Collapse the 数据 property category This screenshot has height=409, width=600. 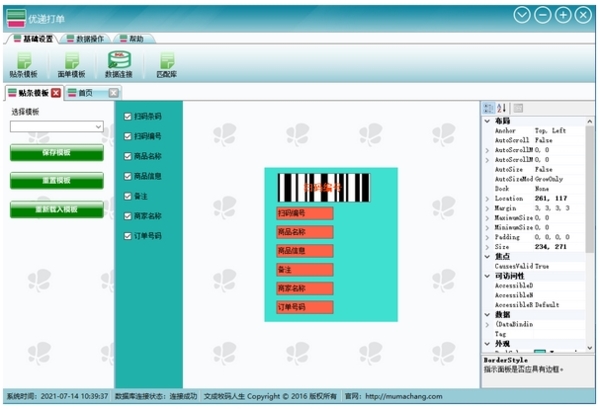click(487, 314)
